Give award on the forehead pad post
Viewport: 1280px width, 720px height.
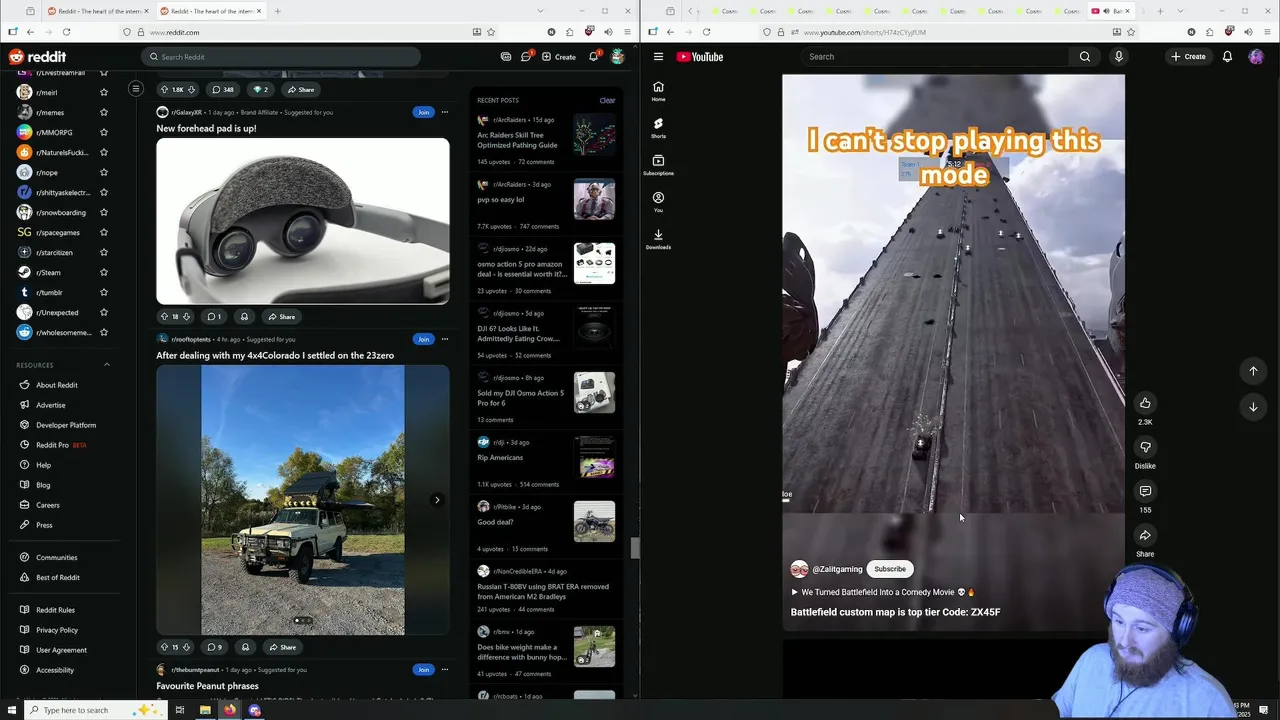tap(244, 317)
